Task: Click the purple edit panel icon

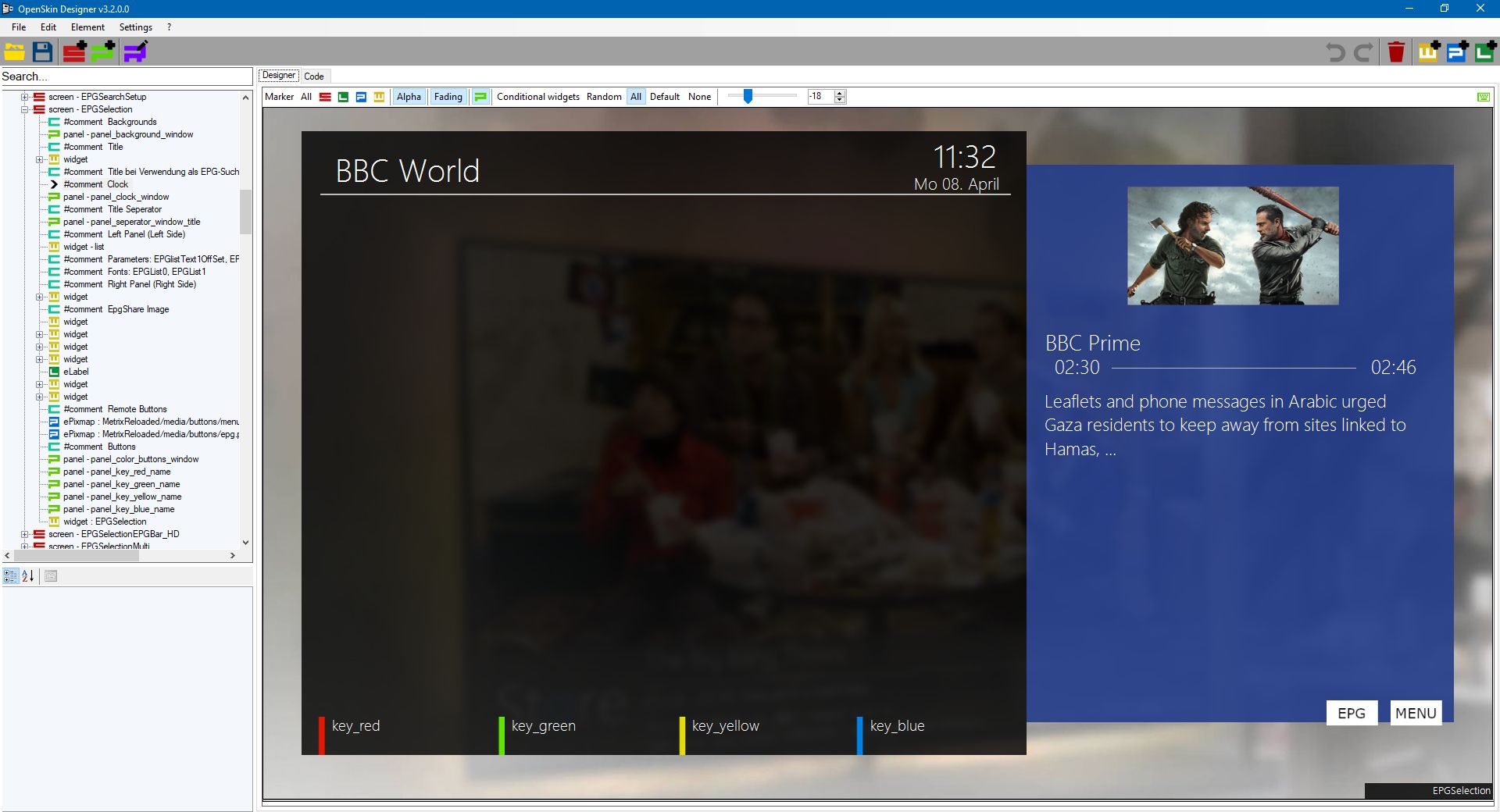Action: click(135, 52)
